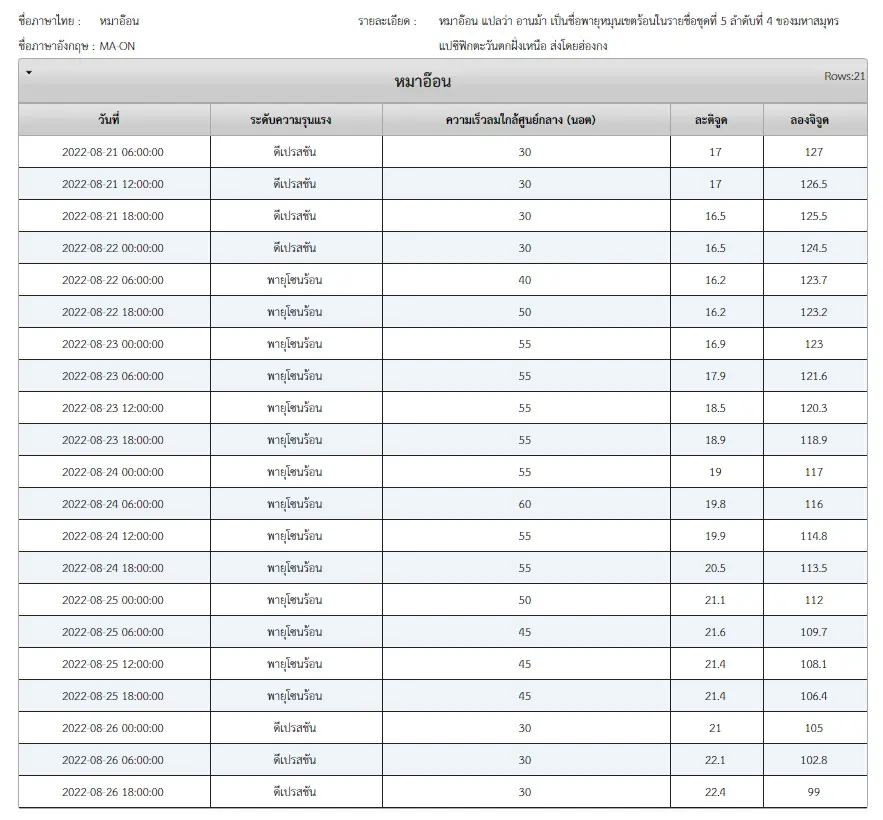Select date cell 2022-08-21 06:00:00

[x=113, y=152]
